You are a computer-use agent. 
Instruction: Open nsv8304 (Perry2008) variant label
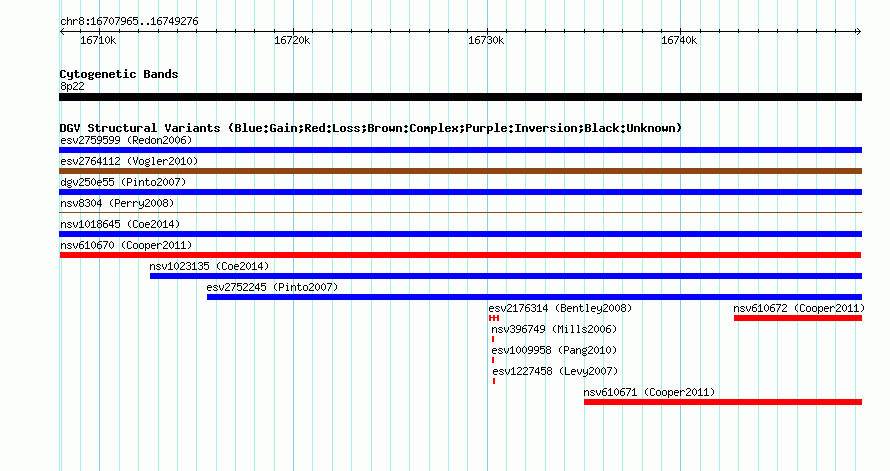[x=117, y=203]
